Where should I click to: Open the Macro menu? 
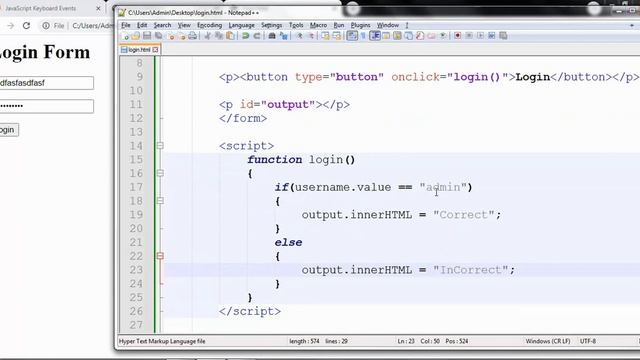(x=318, y=25)
